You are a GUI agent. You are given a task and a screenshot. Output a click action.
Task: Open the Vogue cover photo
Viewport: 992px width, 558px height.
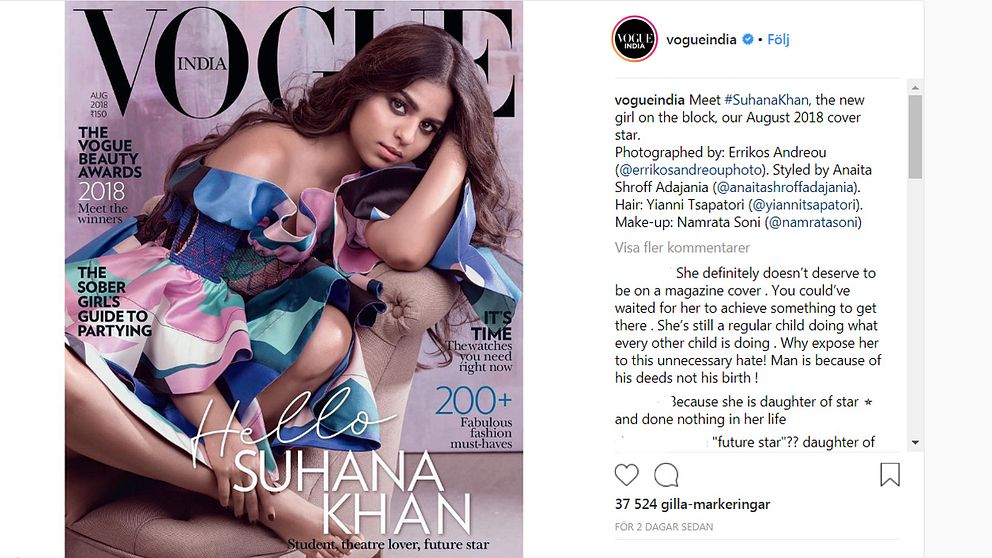tap(294, 279)
